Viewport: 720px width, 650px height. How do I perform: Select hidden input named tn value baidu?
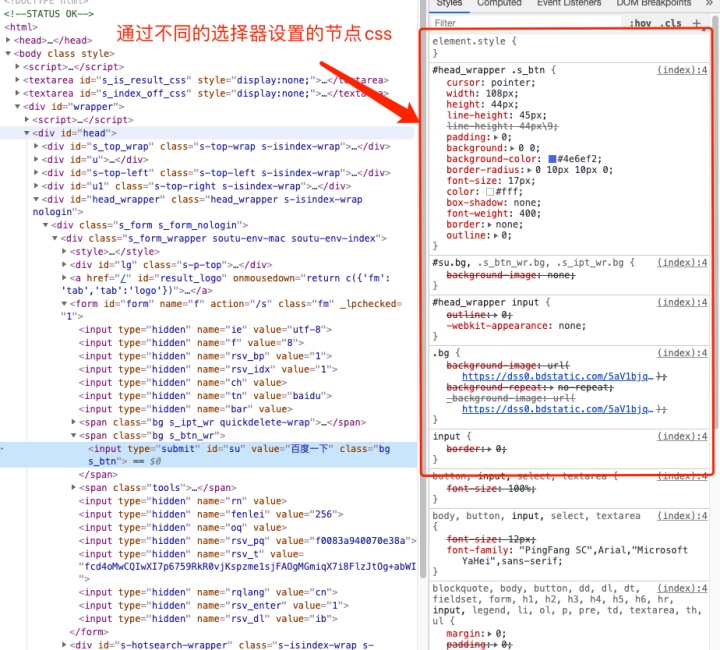[205, 396]
